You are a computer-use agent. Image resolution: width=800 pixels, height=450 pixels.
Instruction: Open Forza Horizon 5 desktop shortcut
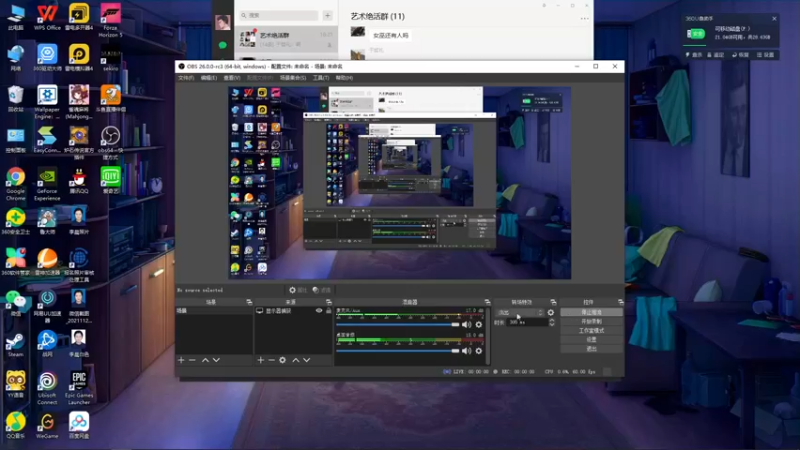pos(110,19)
